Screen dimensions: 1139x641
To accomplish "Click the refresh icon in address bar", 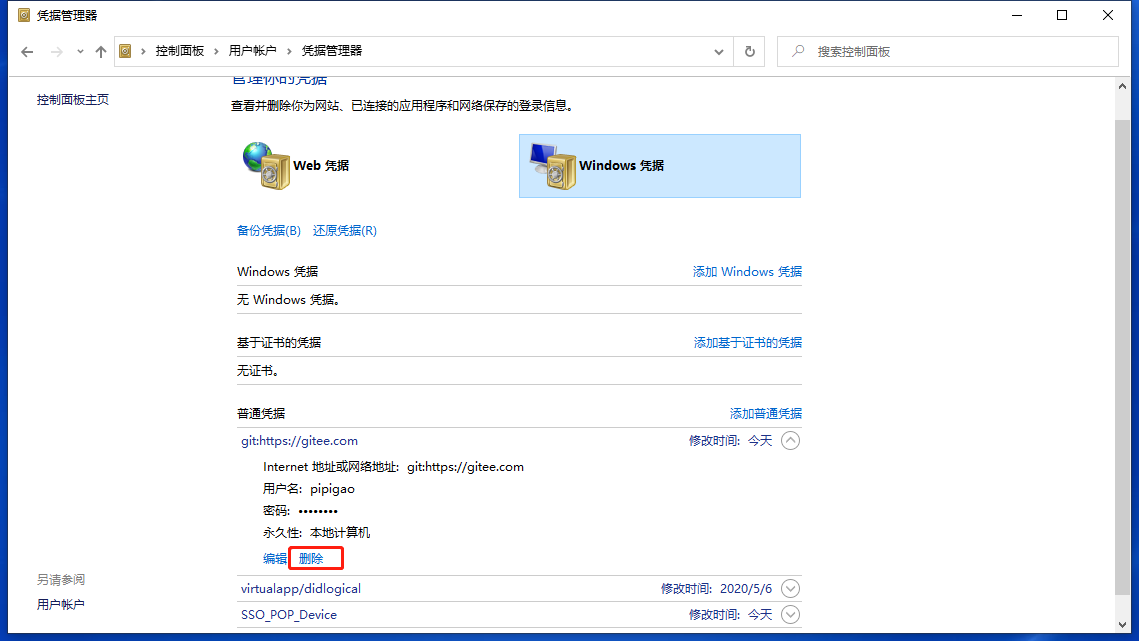I will point(748,51).
